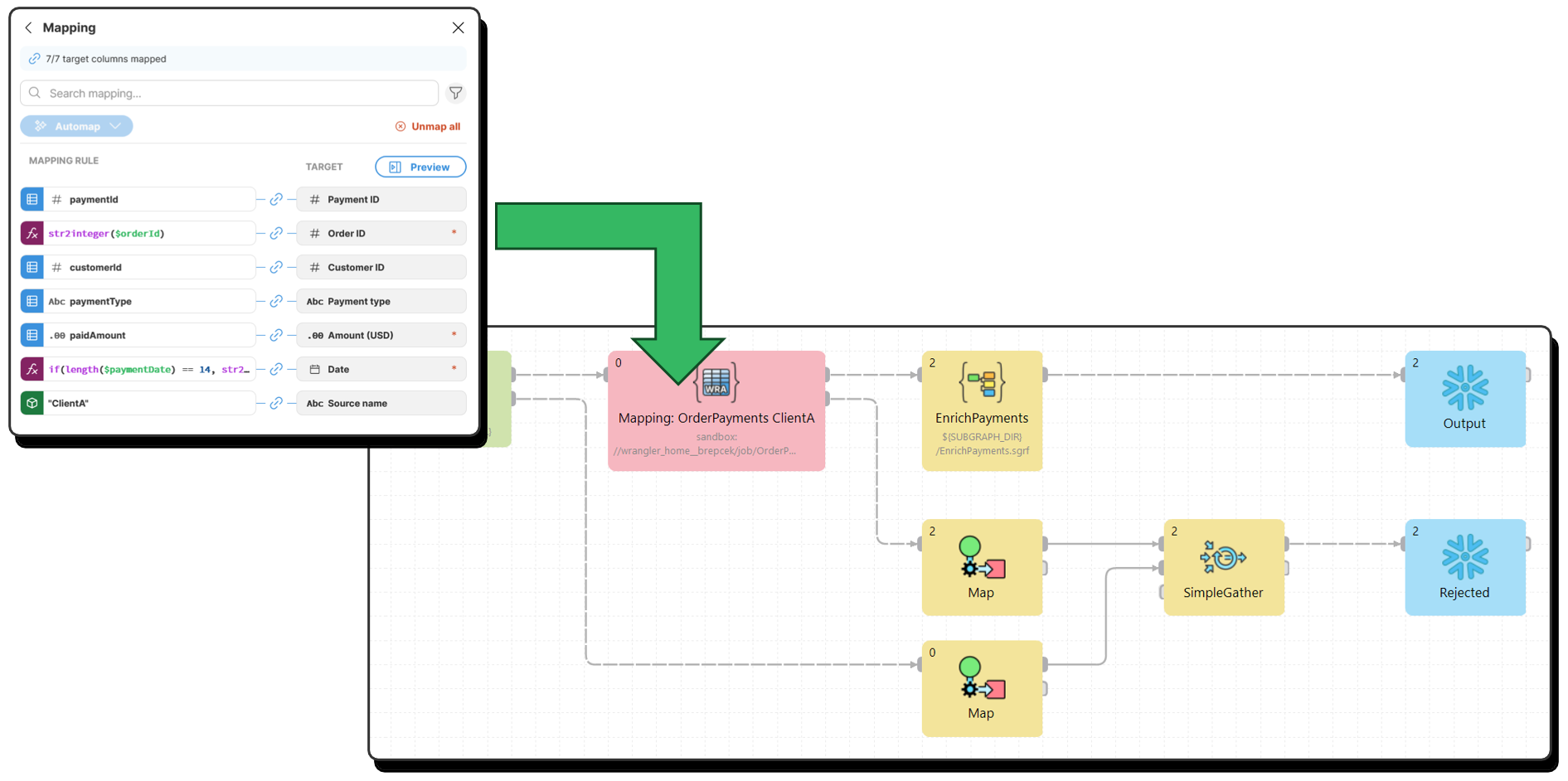Click the back arrow in the Mapping panel
The height and width of the screenshot is (781, 1568).
tap(29, 27)
